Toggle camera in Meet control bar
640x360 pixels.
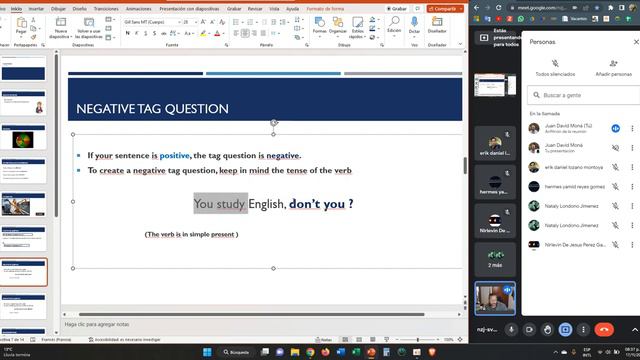click(529, 329)
